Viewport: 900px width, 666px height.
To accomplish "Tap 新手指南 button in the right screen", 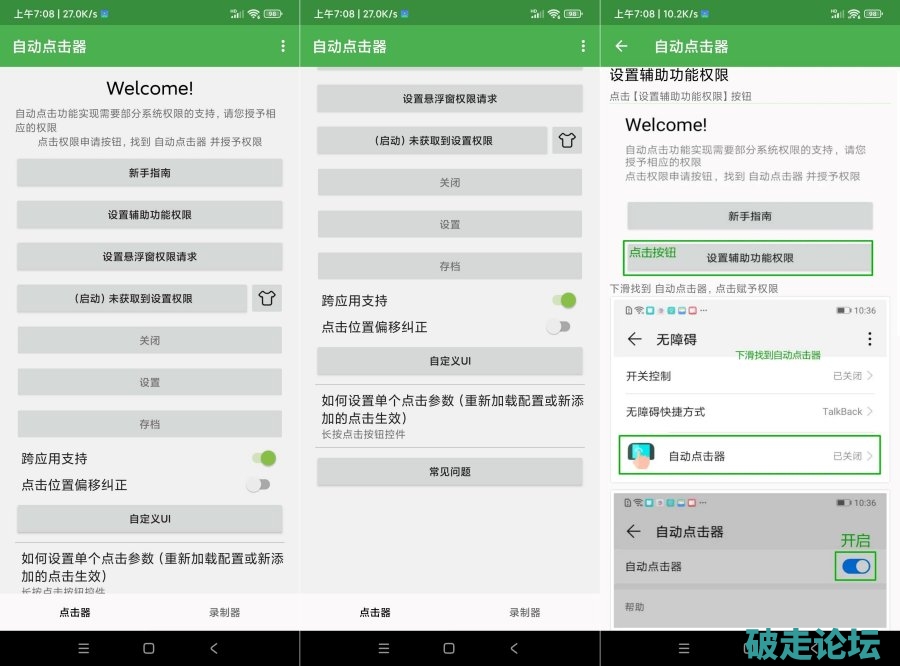I will point(749,216).
